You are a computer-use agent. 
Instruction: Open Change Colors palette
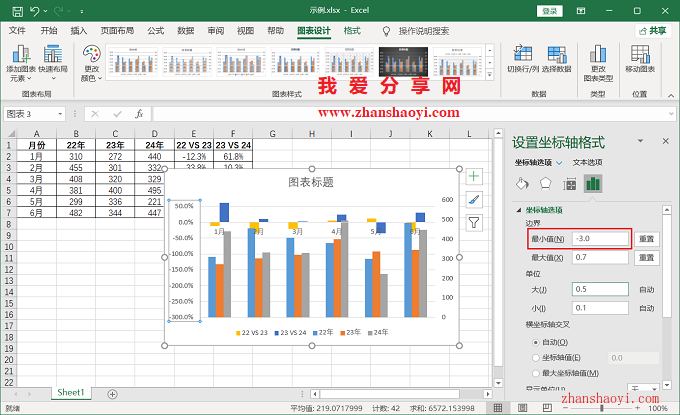92,63
